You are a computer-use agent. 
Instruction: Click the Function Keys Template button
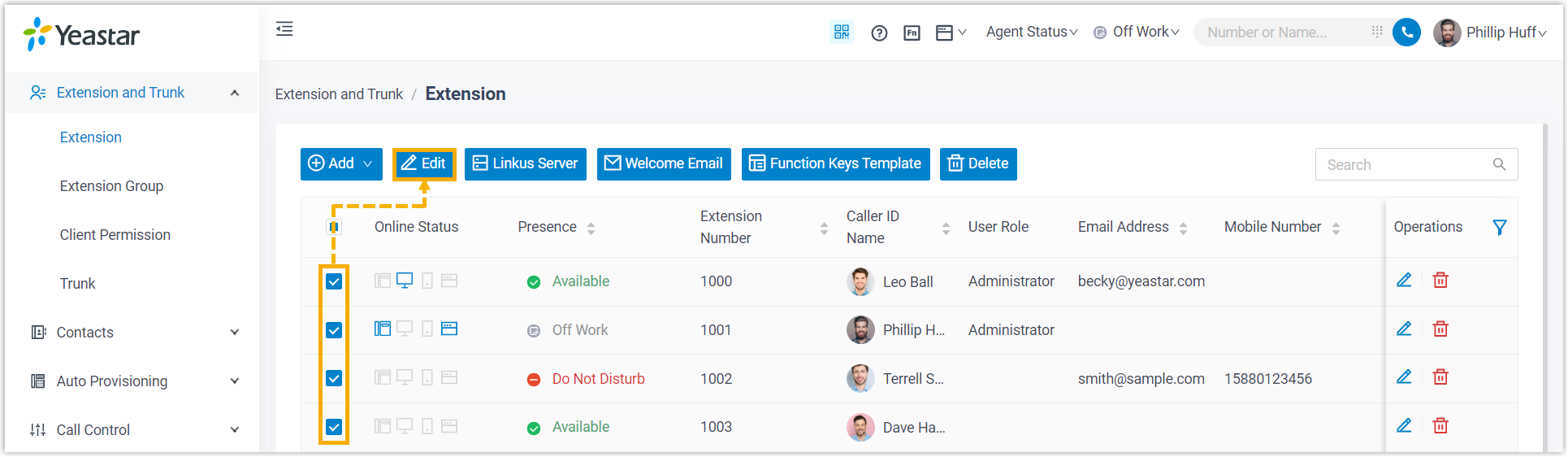(x=835, y=163)
